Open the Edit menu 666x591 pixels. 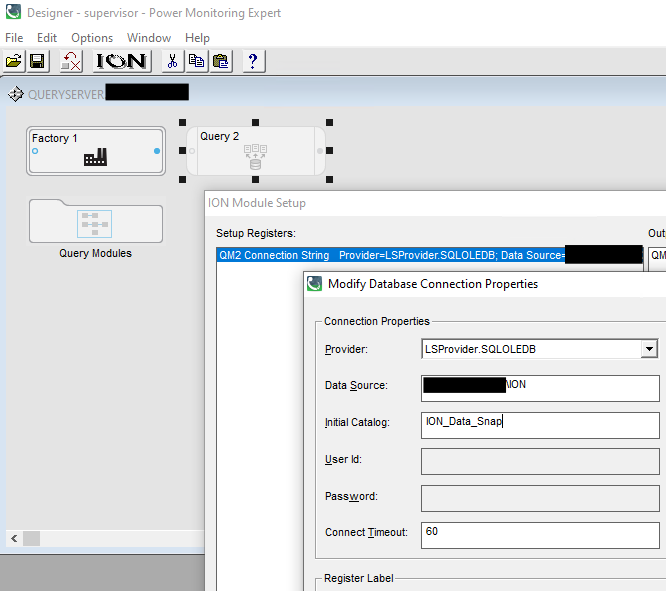point(47,38)
